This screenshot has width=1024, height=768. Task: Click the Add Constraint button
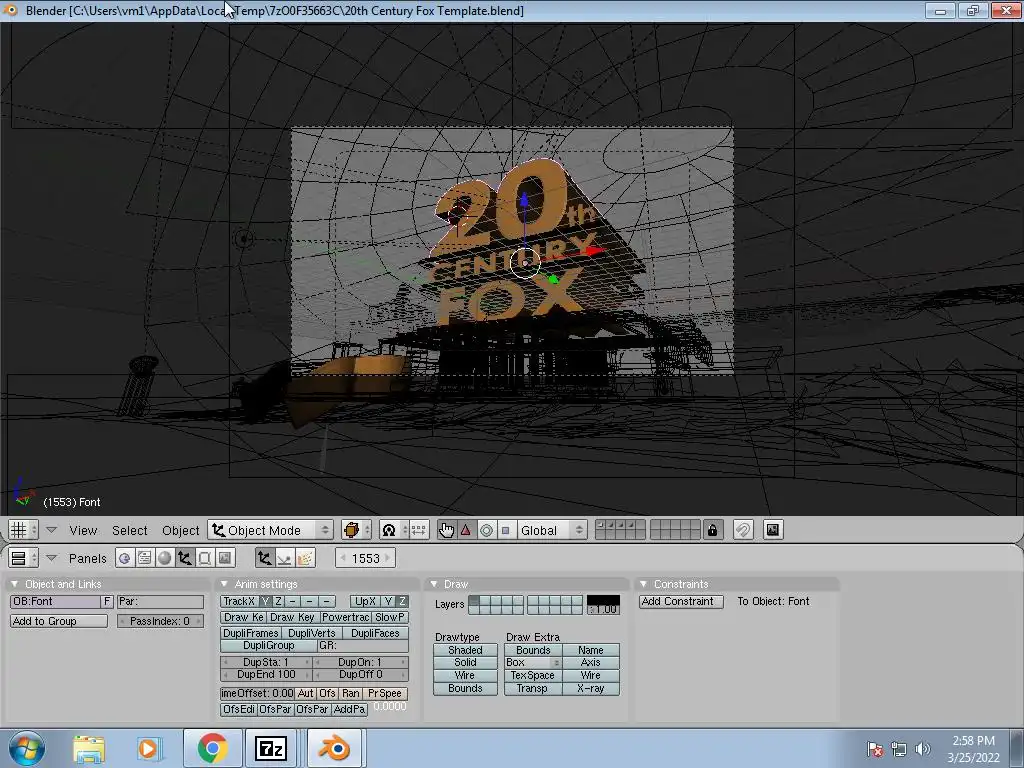[680, 601]
